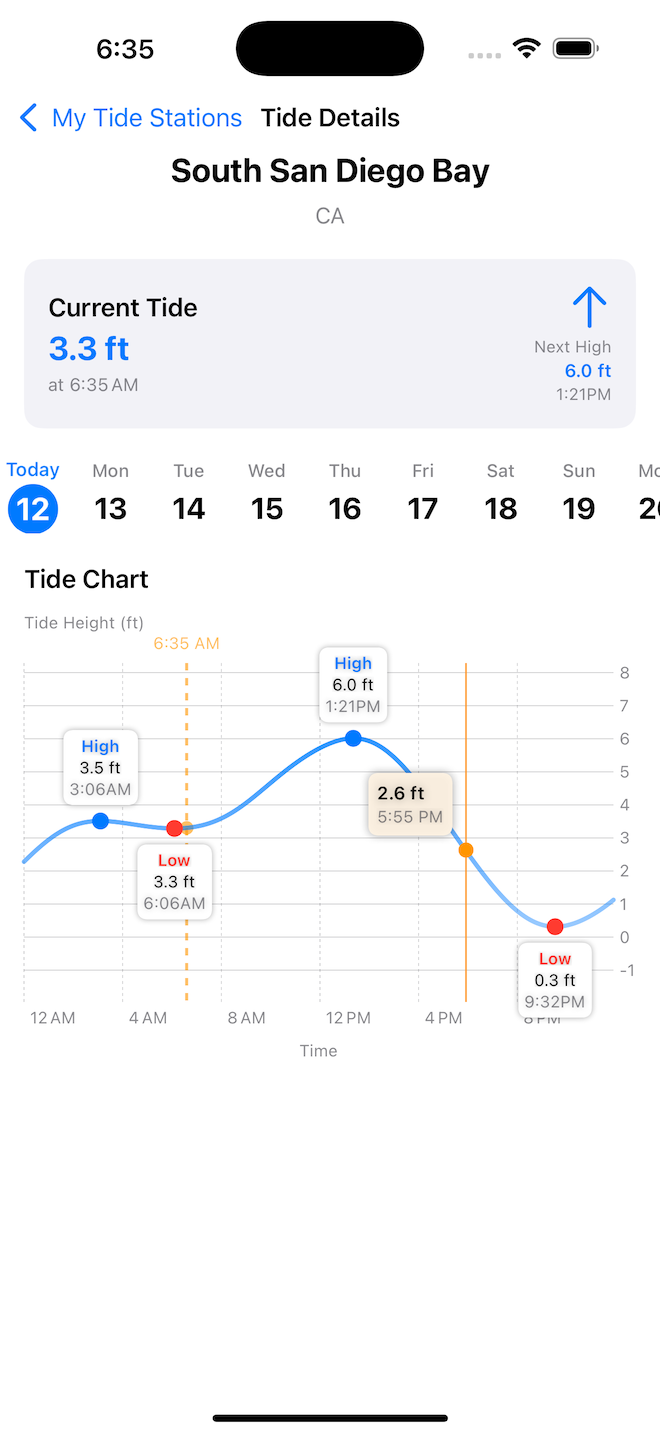Pick Thu 16 in date selector
660x1434 pixels.
point(345,497)
